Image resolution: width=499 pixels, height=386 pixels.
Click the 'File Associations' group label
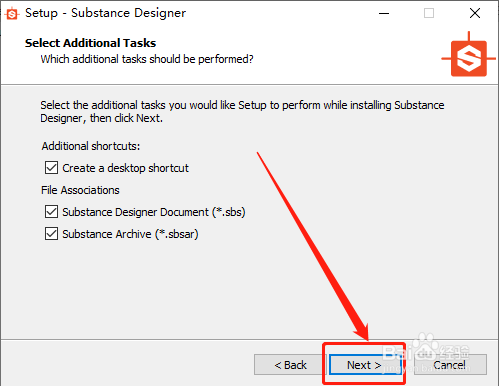point(80,190)
